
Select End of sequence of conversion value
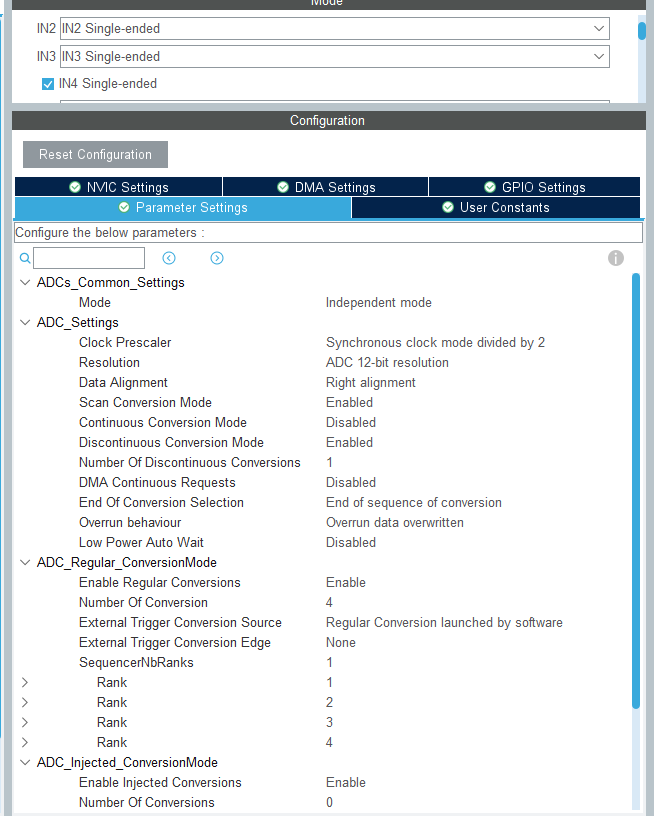tap(414, 503)
